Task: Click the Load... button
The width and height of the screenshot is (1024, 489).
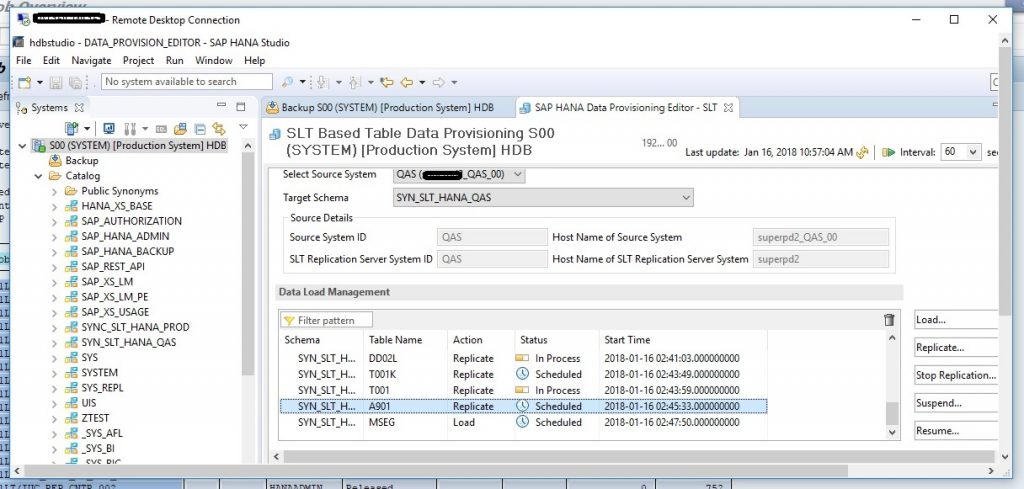Action: (955, 320)
